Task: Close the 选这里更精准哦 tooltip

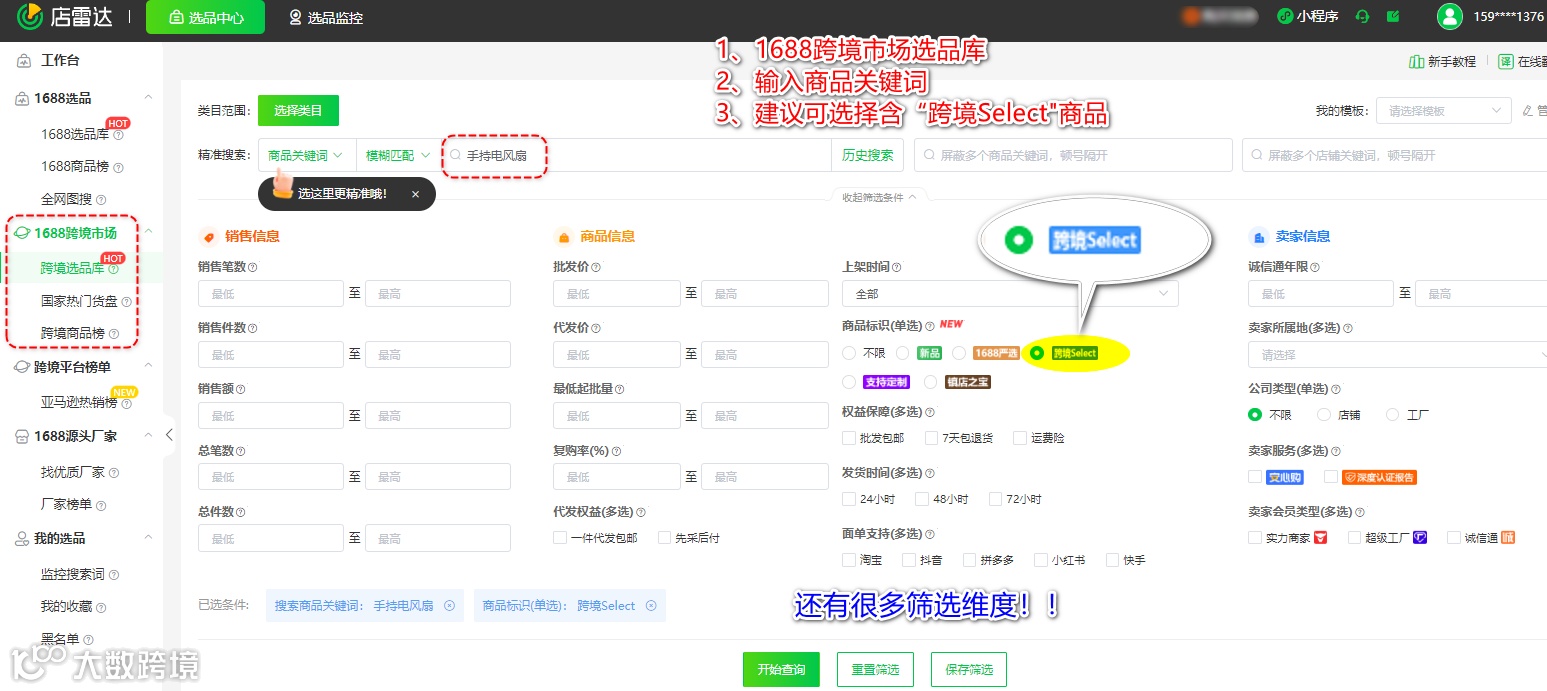Action: [415, 194]
